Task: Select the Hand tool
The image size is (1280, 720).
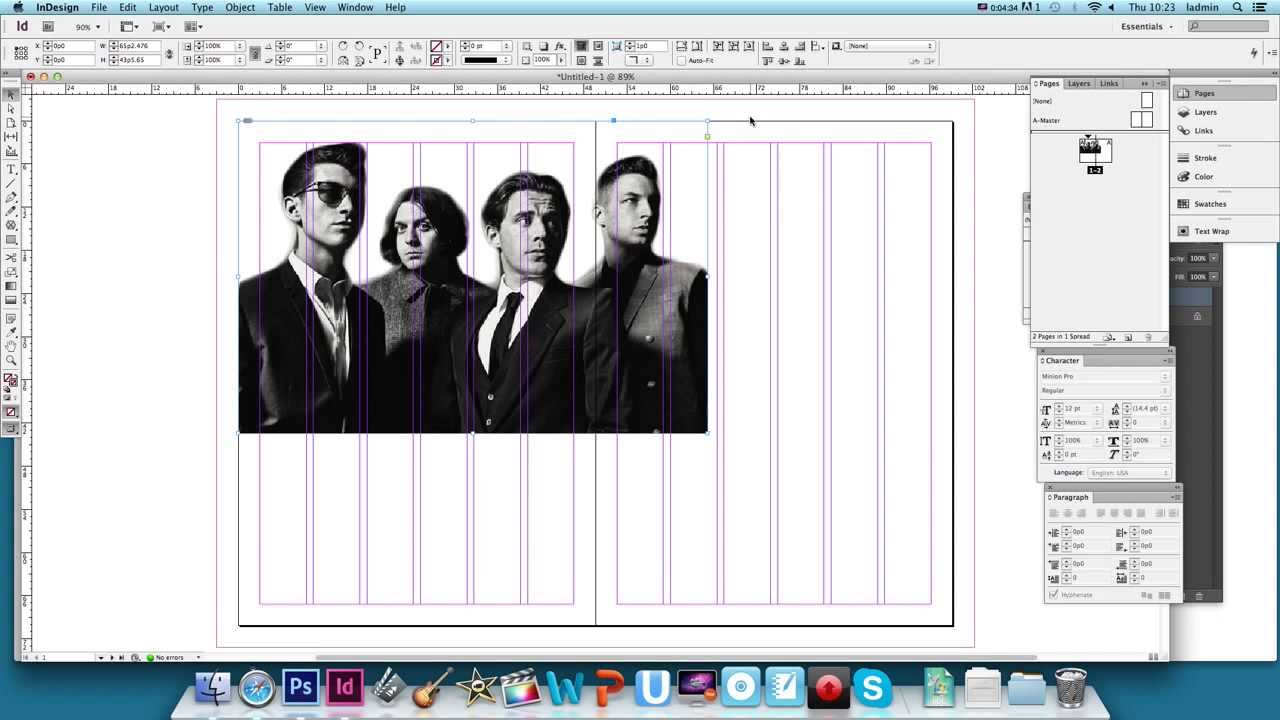Action: pyautogui.click(x=11, y=345)
